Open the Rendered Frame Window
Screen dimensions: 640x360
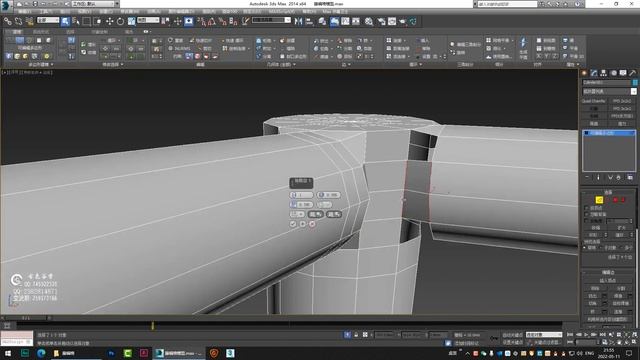392,21
